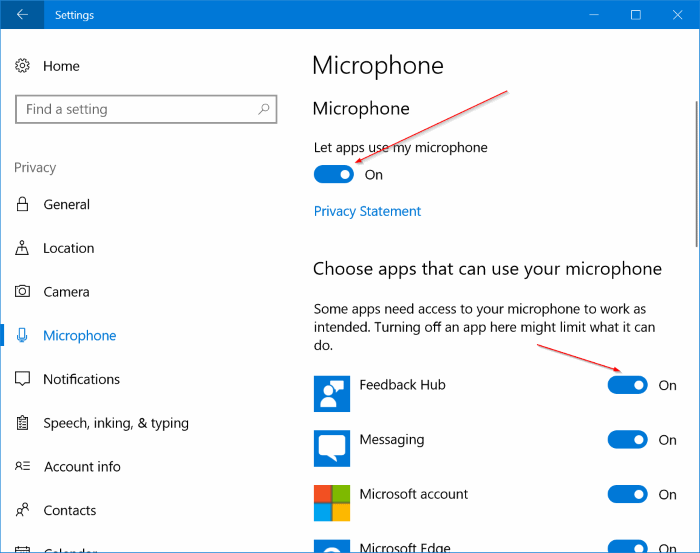Click the back arrow in the title bar

pyautogui.click(x=22, y=15)
